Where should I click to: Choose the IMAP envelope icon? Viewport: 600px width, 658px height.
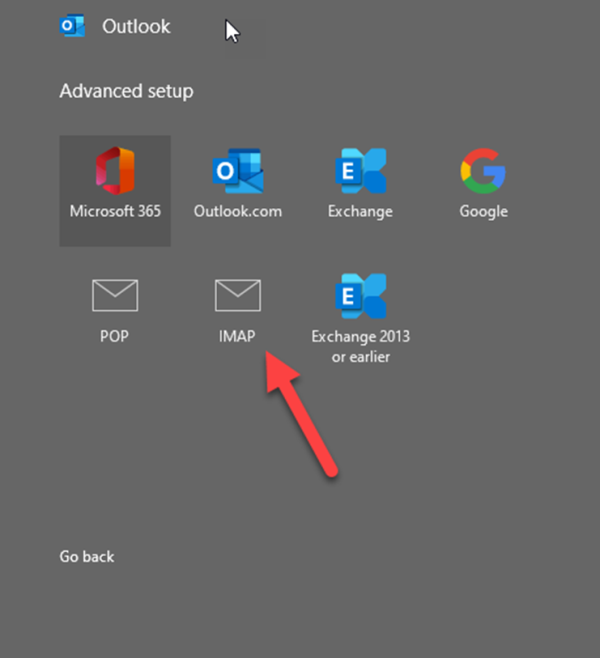pyautogui.click(x=238, y=295)
